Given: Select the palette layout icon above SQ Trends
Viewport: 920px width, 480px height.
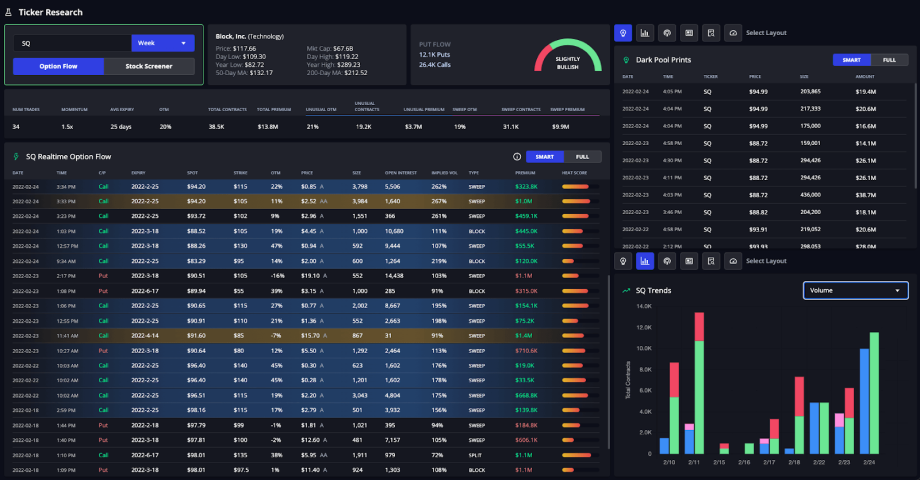Looking at the screenshot, I should click(667, 261).
